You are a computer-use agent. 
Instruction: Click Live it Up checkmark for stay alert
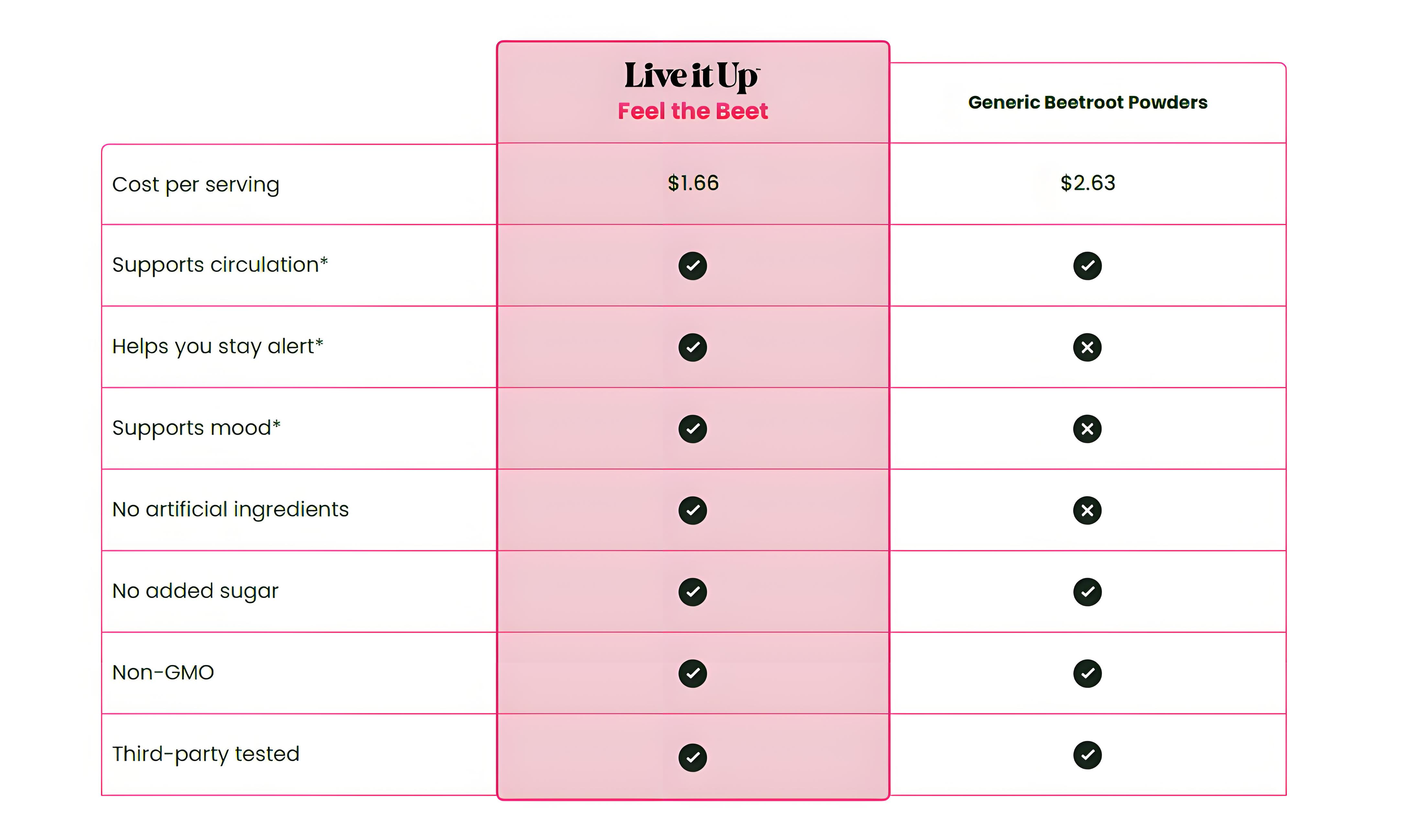692,347
